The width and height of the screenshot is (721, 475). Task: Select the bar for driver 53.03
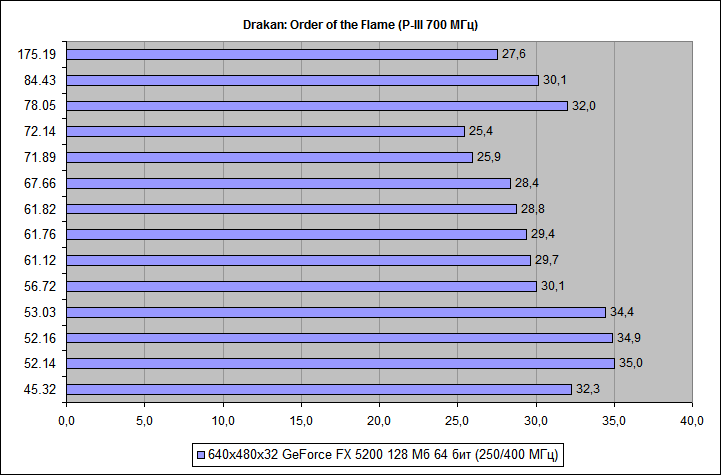click(336, 312)
